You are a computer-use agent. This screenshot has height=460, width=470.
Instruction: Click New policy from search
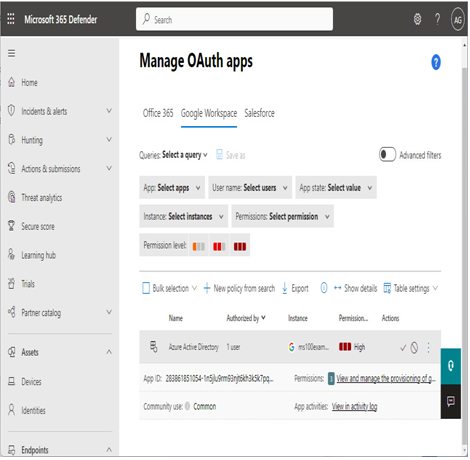[239, 288]
